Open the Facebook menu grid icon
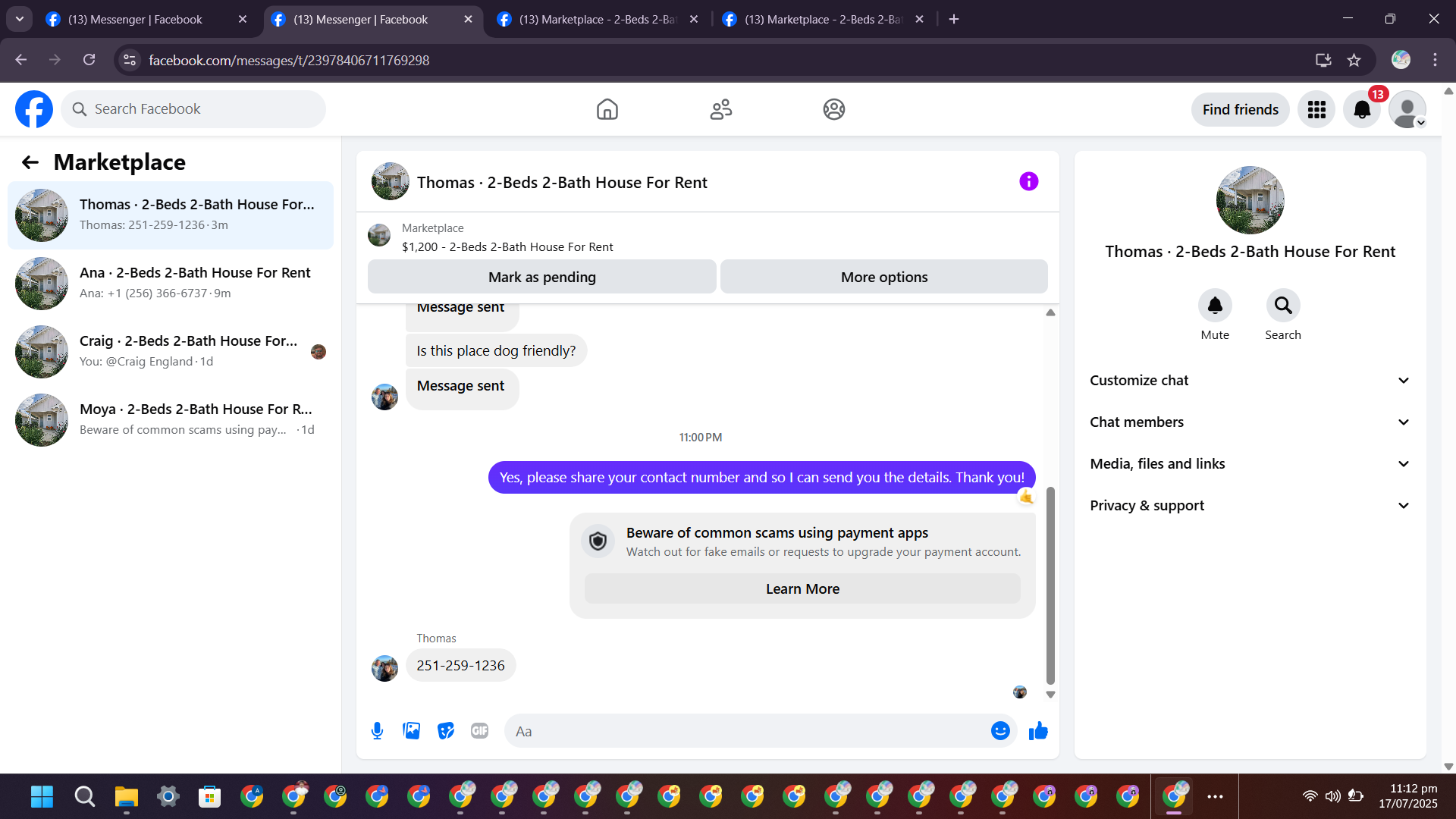Image resolution: width=1456 pixels, height=819 pixels. (1316, 110)
